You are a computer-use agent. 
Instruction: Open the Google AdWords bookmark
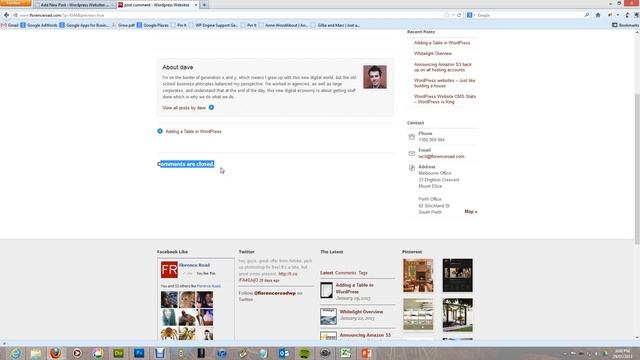[x=39, y=25]
